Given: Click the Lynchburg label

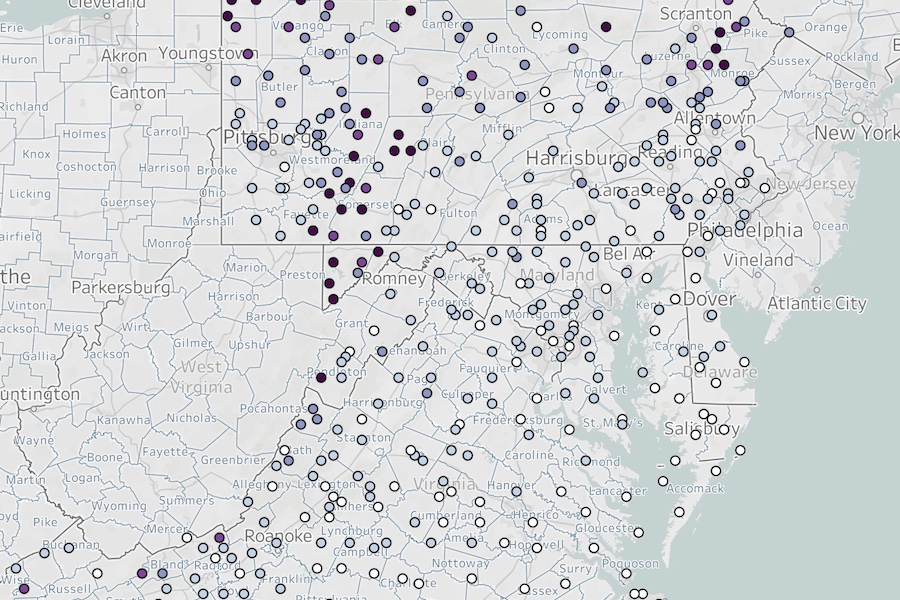Looking at the screenshot, I should click(354, 531).
